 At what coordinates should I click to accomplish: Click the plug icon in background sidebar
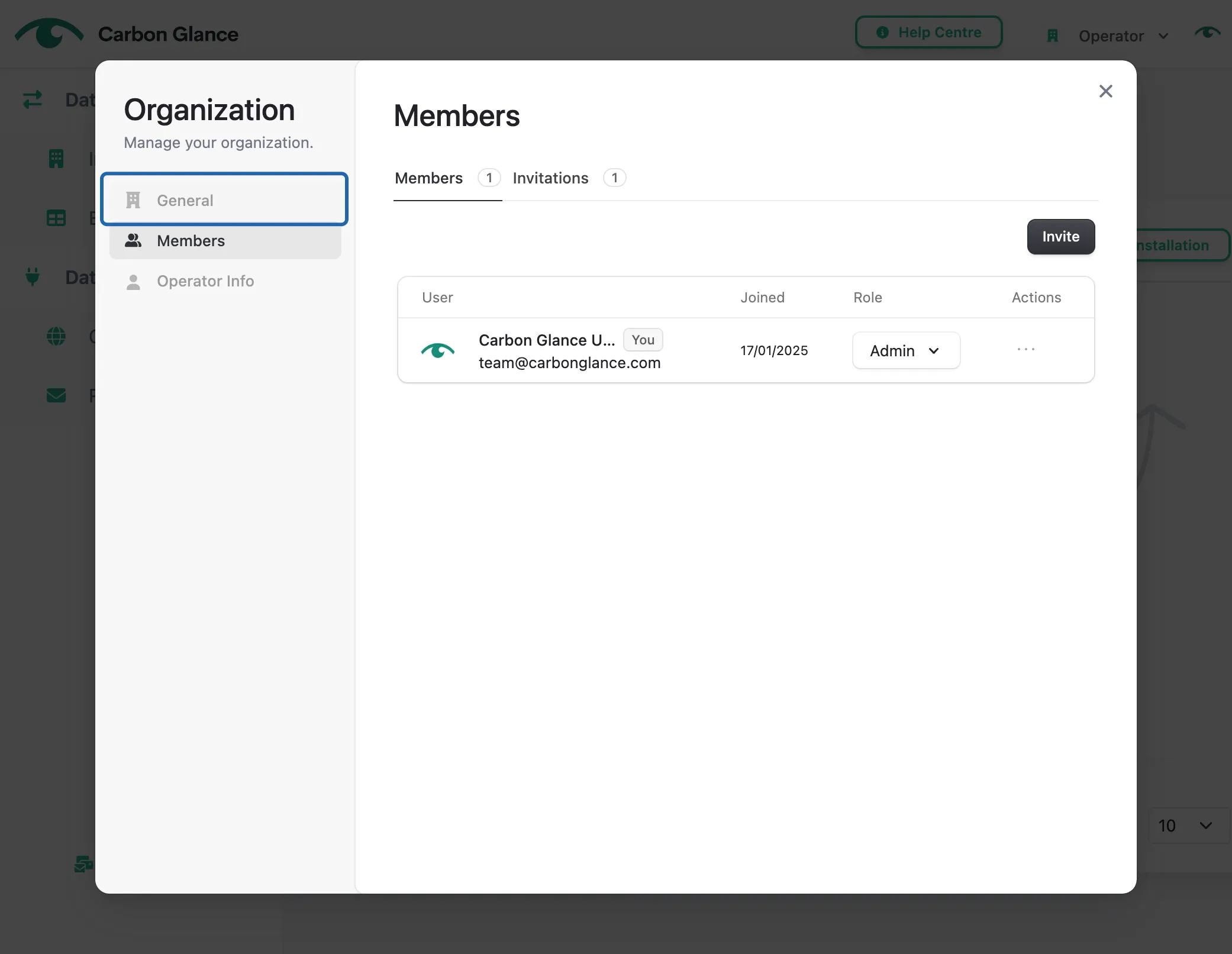tap(33, 276)
